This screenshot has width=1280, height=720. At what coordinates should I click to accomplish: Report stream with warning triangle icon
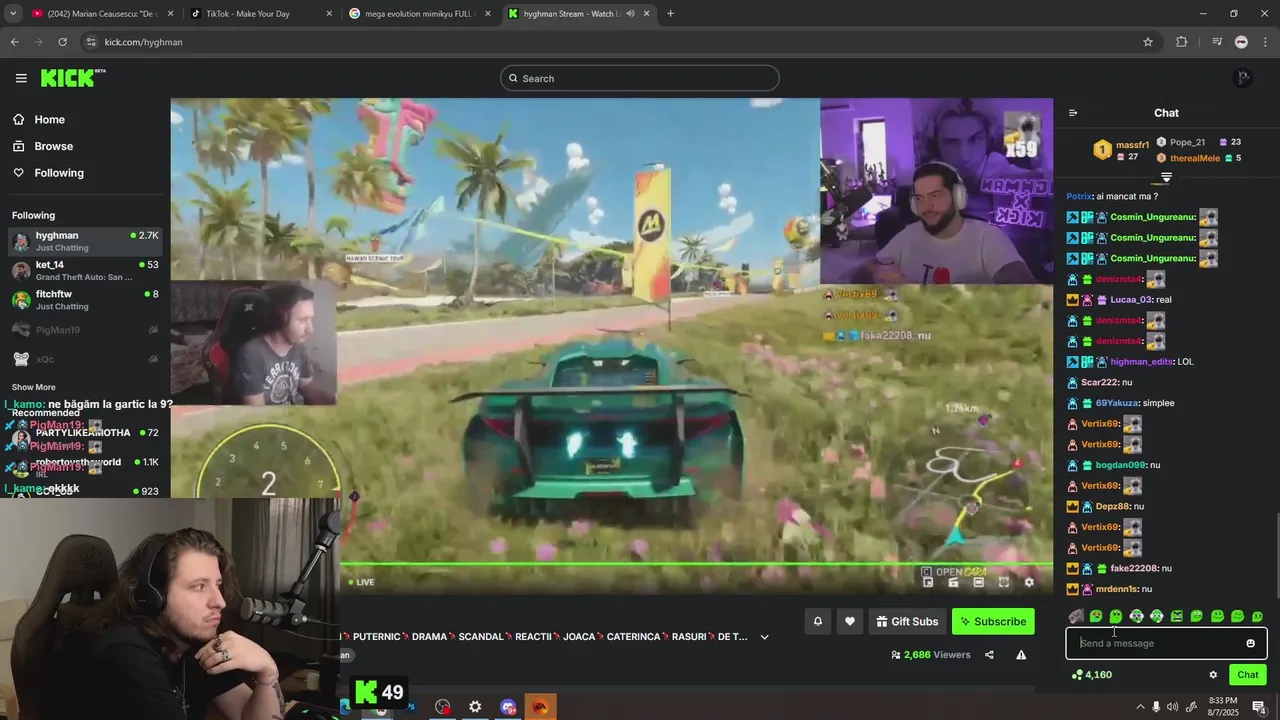point(1021,655)
